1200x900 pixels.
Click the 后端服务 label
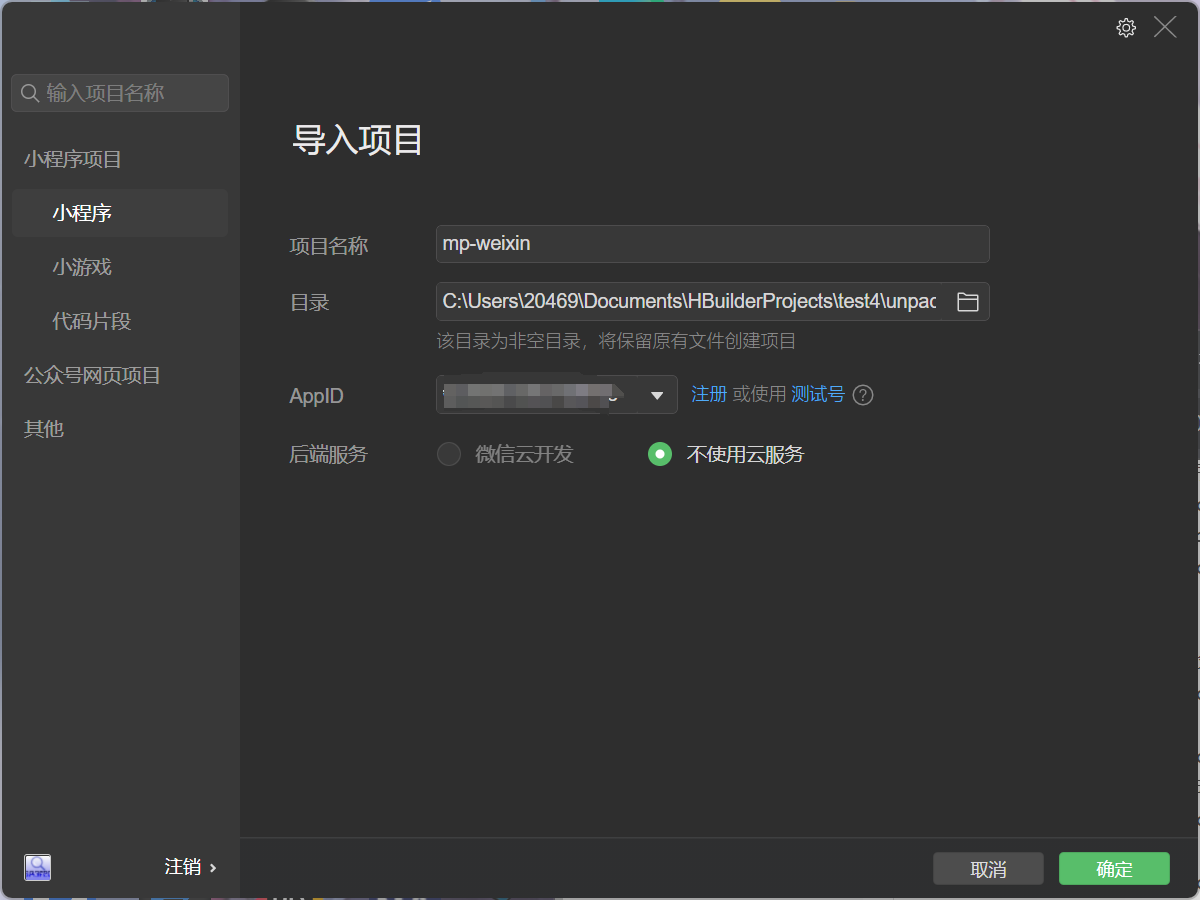[x=329, y=454]
